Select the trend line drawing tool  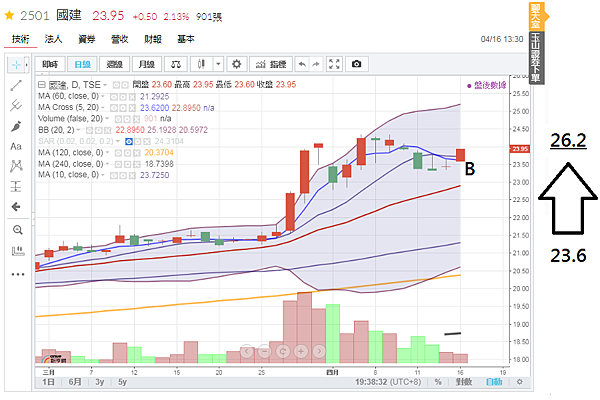click(x=16, y=85)
